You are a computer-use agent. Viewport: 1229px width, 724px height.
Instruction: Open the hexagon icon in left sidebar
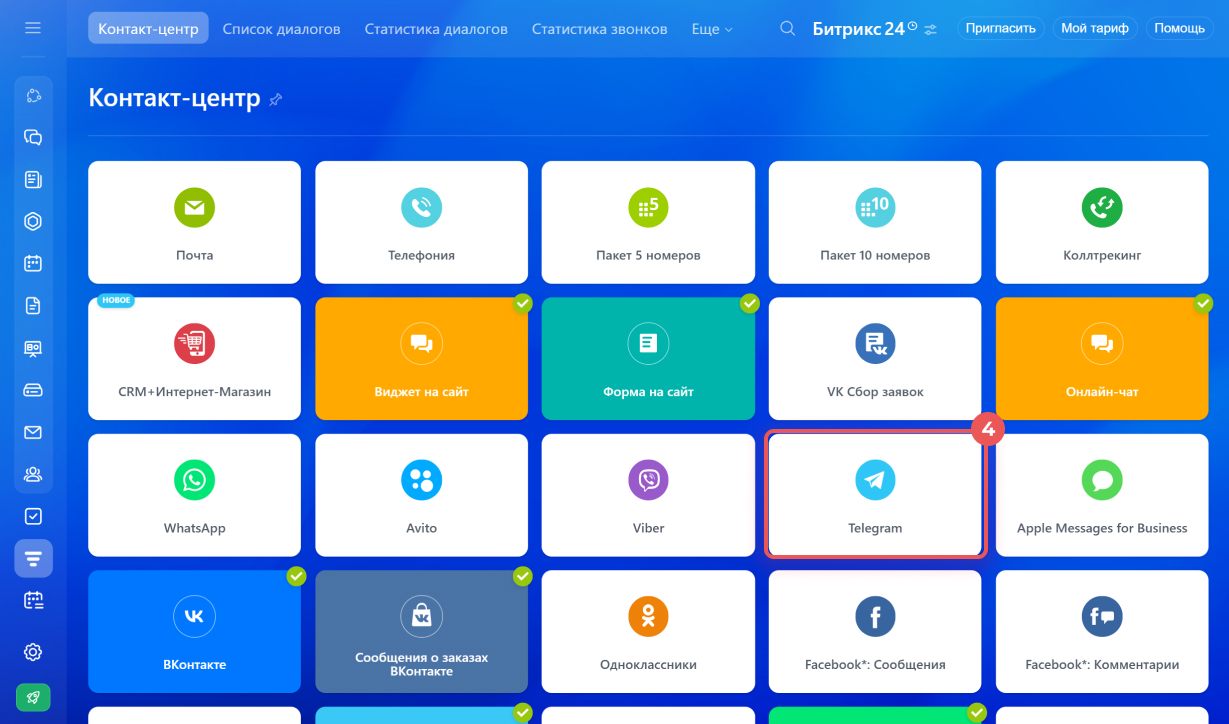(33, 222)
